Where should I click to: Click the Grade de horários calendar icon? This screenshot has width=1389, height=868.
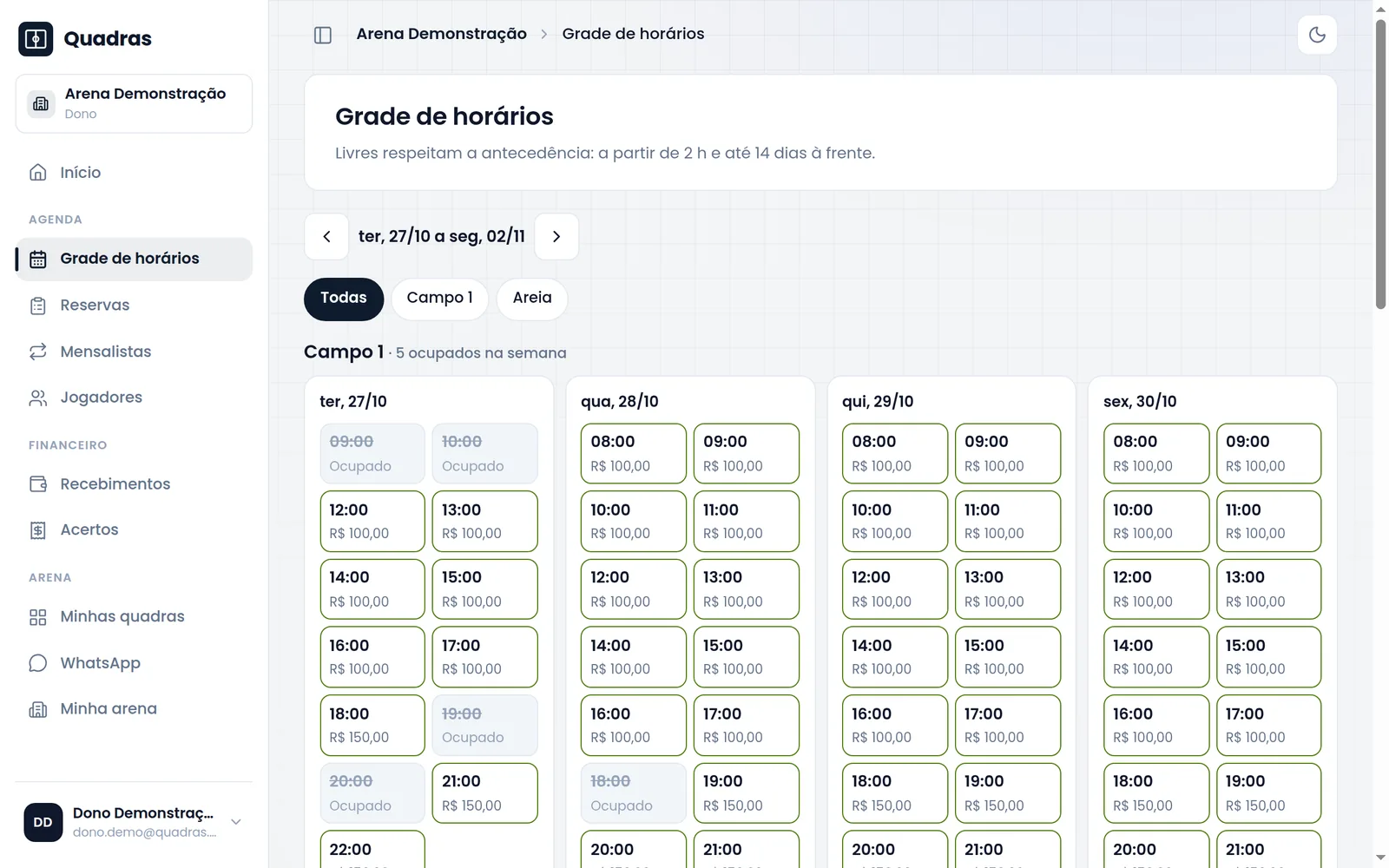[x=38, y=259]
